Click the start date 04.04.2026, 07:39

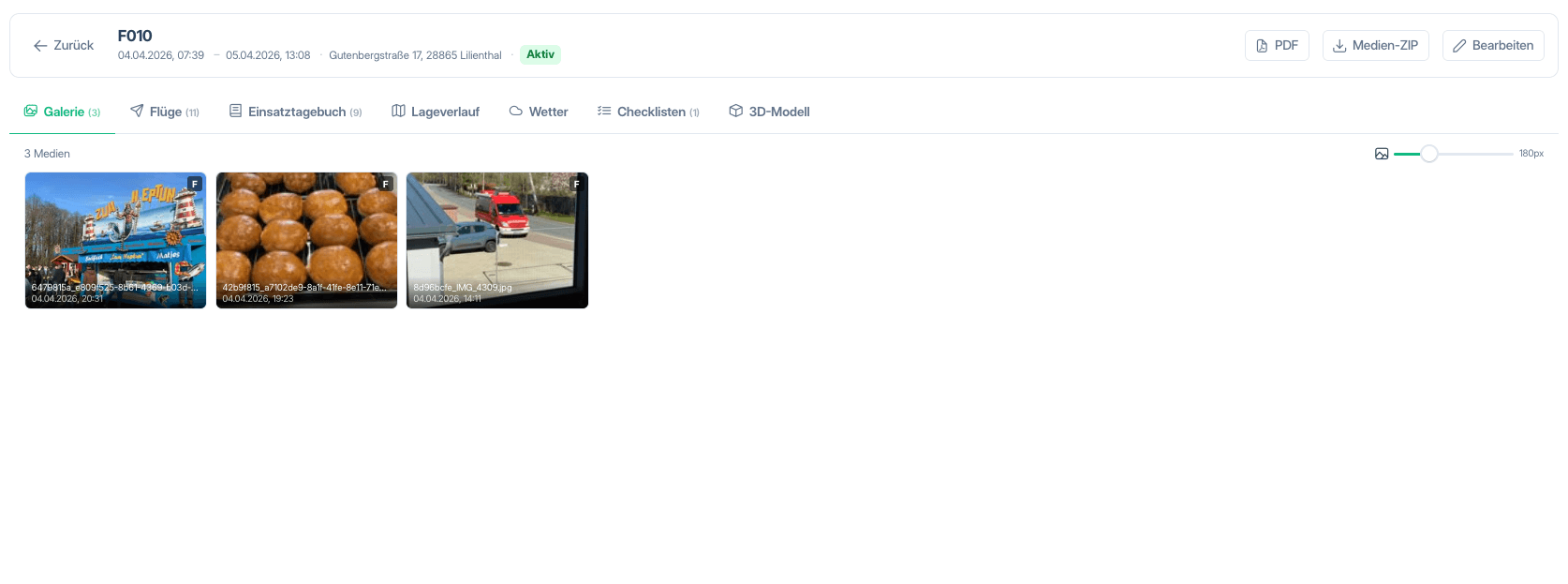tap(161, 55)
